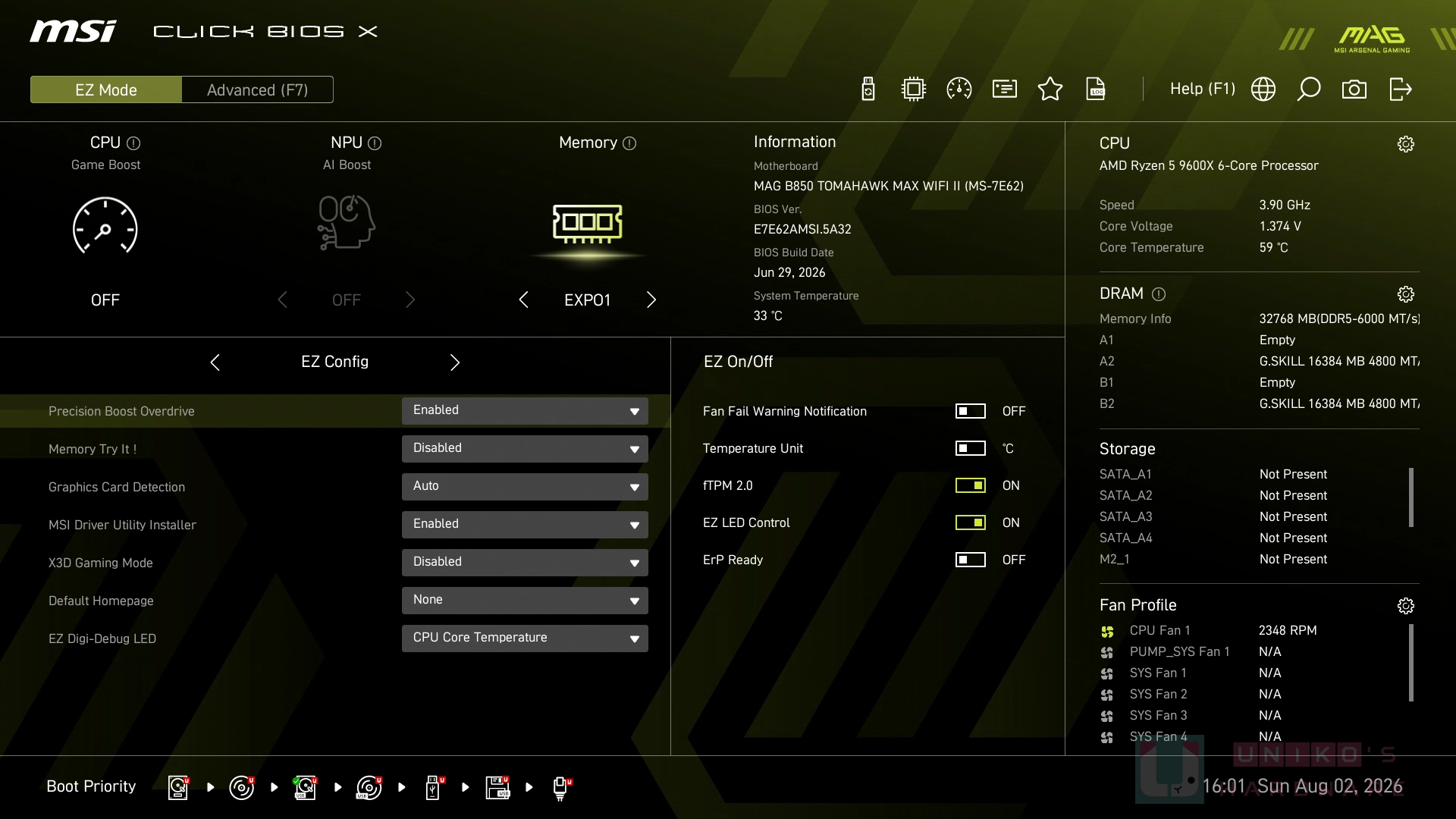Select the plain optical disc boot device icon
1456x819 pixels.
point(242,788)
